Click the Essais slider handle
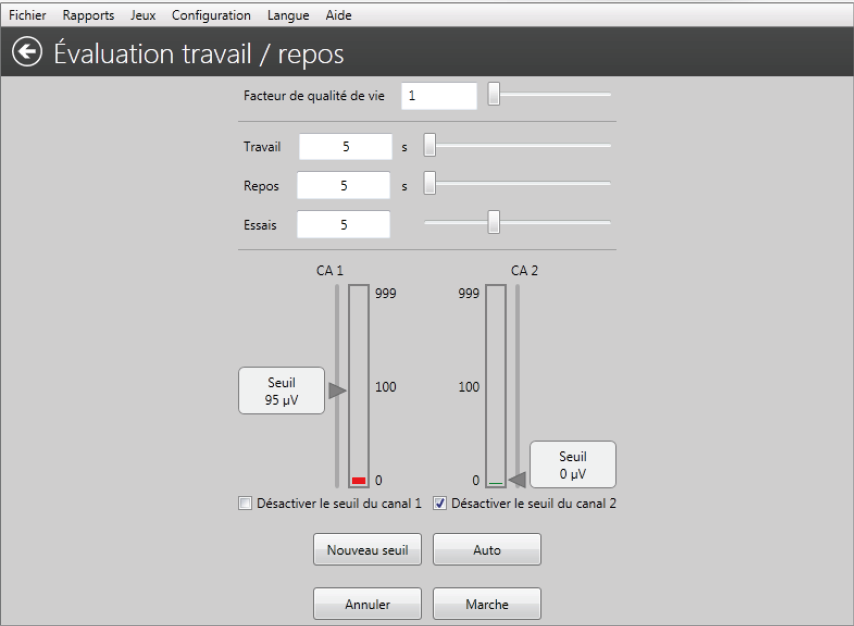 click(x=493, y=223)
